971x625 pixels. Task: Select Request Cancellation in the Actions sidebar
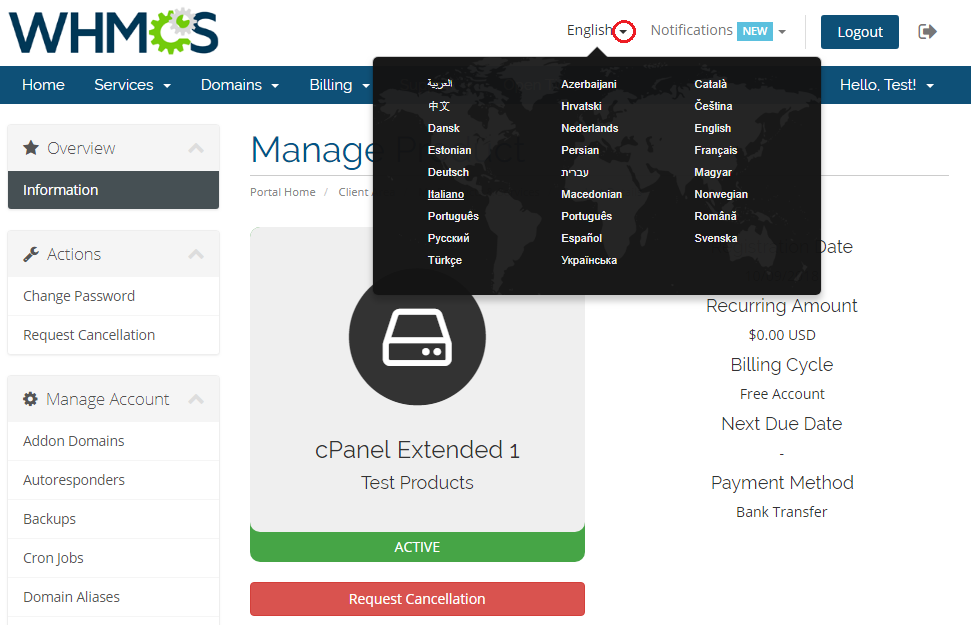click(113, 335)
